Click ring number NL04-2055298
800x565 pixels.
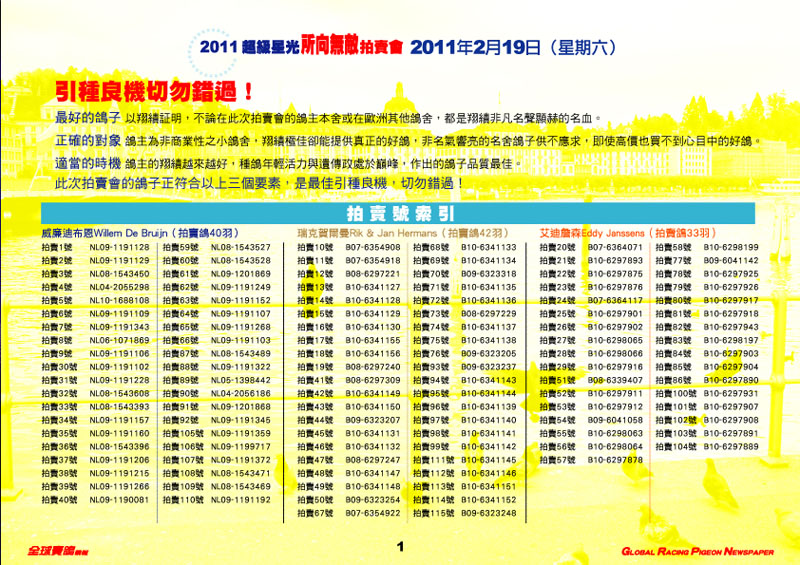pyautogui.click(x=119, y=287)
